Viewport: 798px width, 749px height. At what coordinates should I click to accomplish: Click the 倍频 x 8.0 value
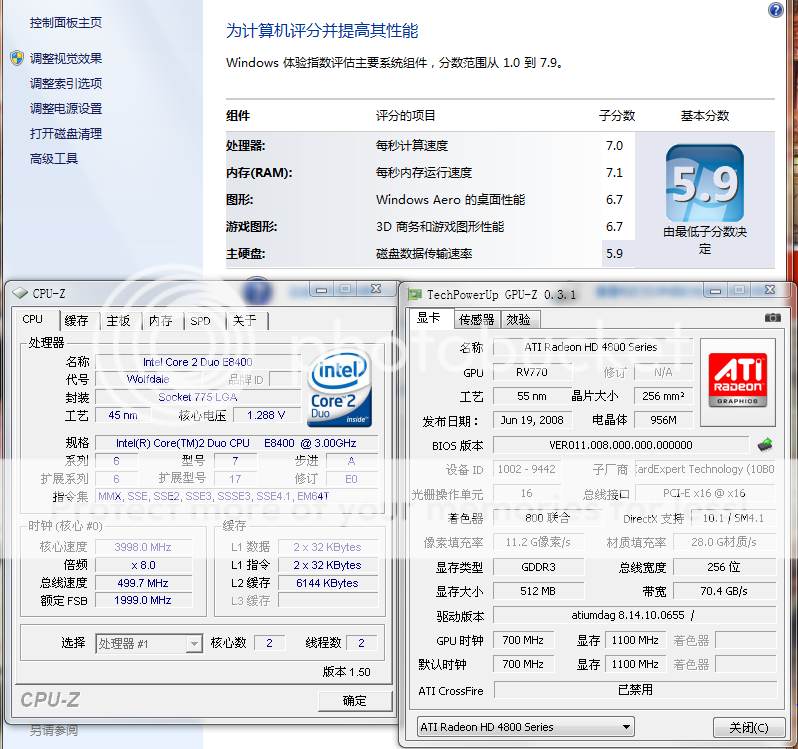(144, 565)
